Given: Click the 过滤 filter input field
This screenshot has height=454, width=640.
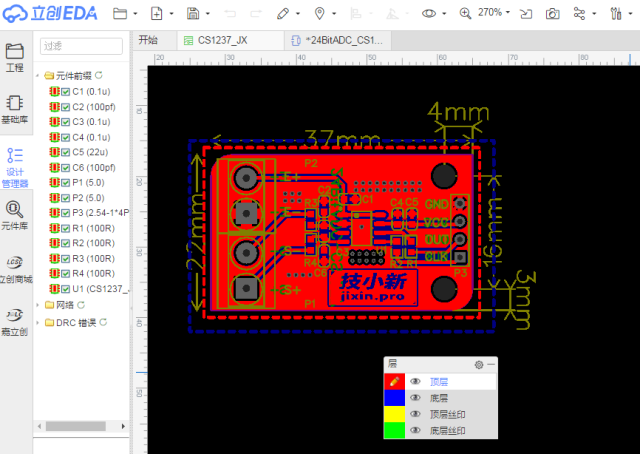Looking at the screenshot, I should (x=79, y=46).
